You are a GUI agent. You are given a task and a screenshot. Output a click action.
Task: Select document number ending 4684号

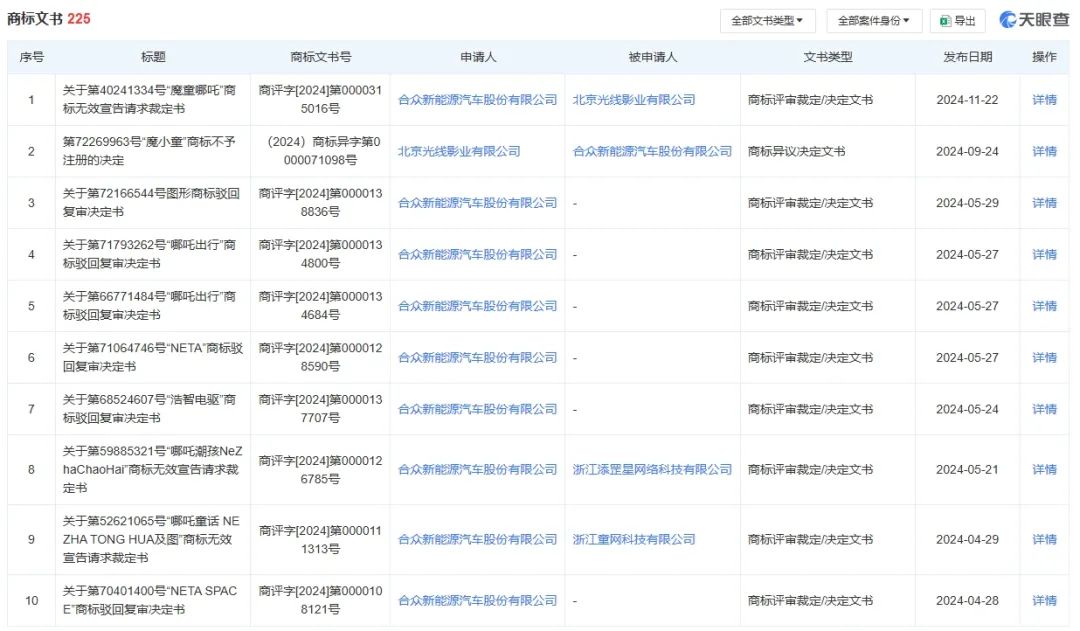[320, 306]
